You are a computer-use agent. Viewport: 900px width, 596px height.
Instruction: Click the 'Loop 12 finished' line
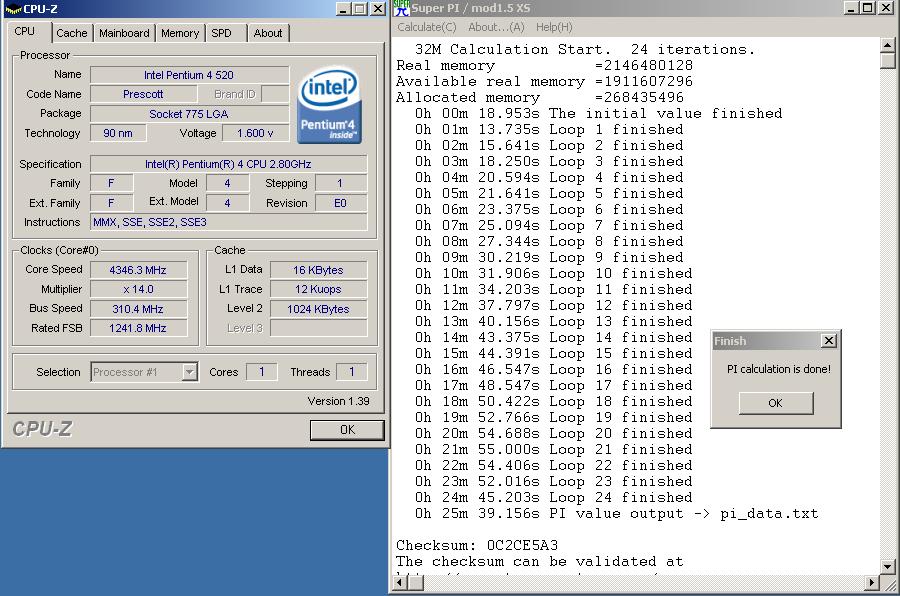click(553, 305)
